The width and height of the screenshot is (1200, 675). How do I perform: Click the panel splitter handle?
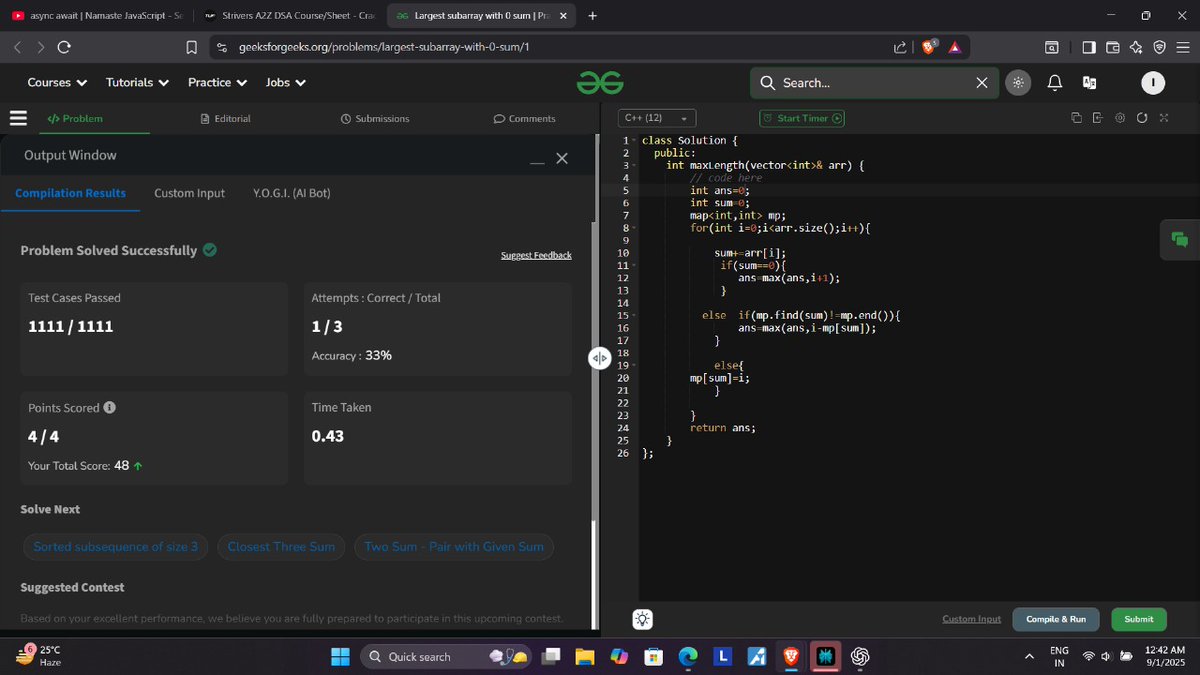click(x=599, y=358)
